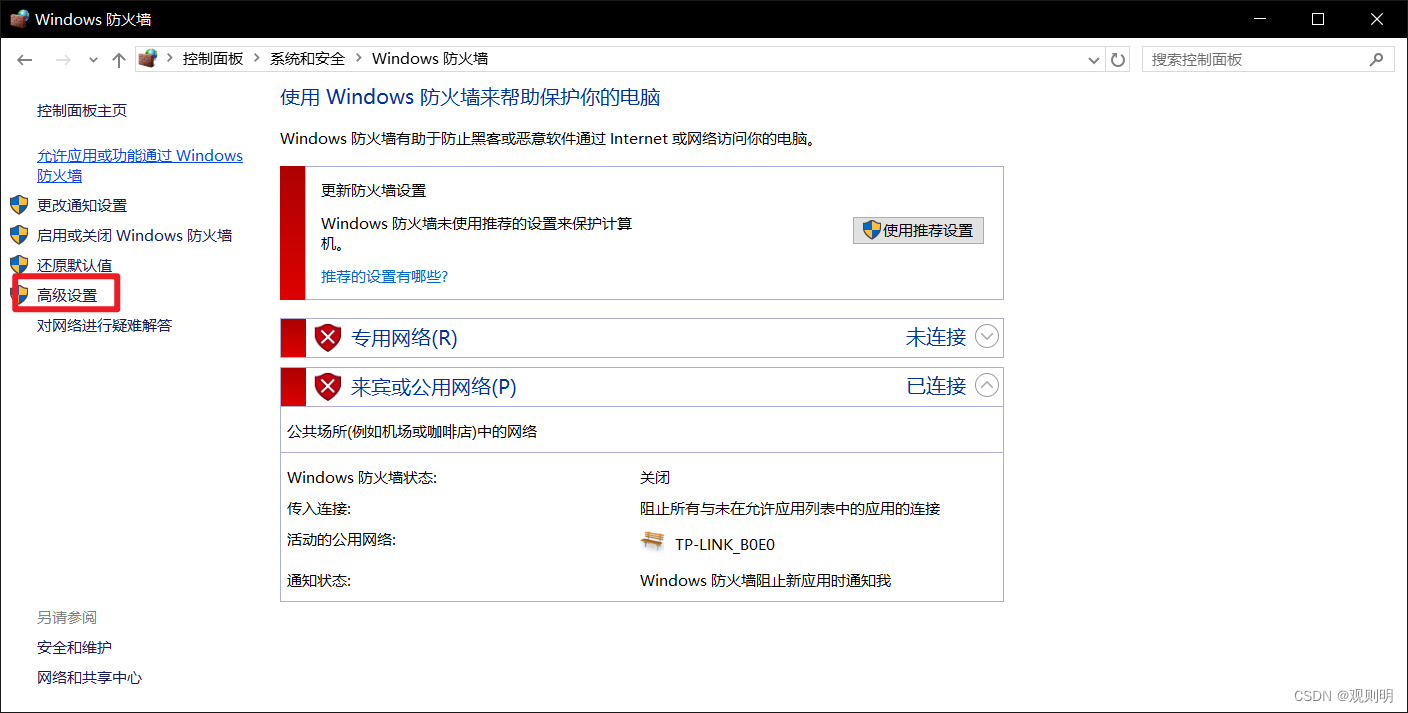
Task: Click the window title bar firewall icon
Action: coord(19,19)
